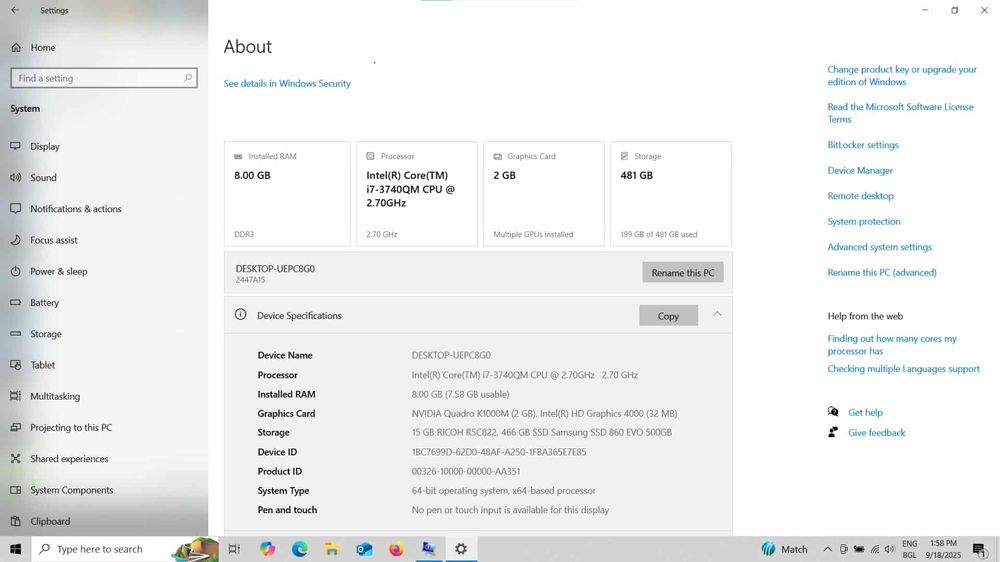Image resolution: width=1000 pixels, height=562 pixels.
Task: Open Read the Microsoft Software License Terms
Action: coord(901,113)
